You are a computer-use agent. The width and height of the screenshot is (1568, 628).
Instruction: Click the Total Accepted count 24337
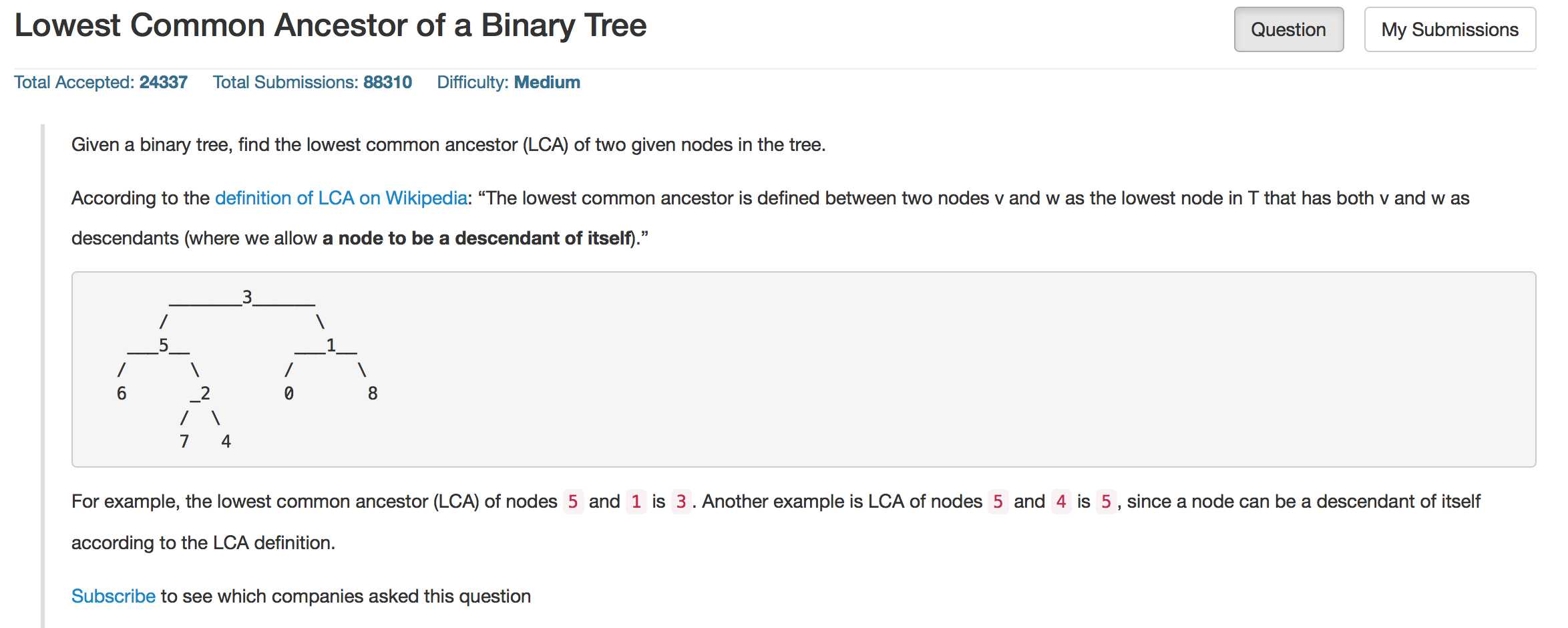(x=163, y=82)
